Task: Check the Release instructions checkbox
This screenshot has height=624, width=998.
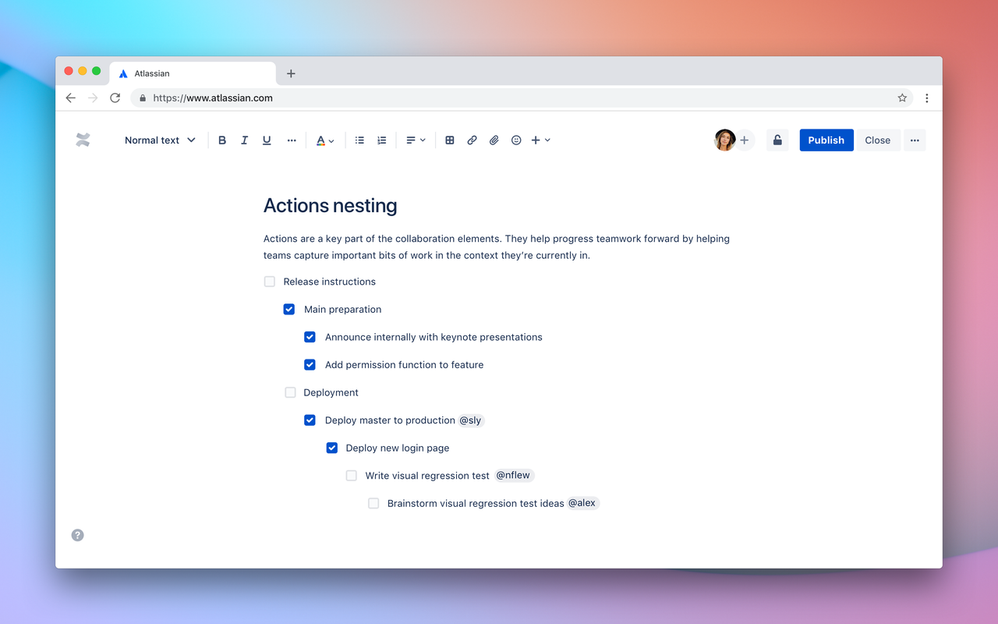Action: coord(270,281)
